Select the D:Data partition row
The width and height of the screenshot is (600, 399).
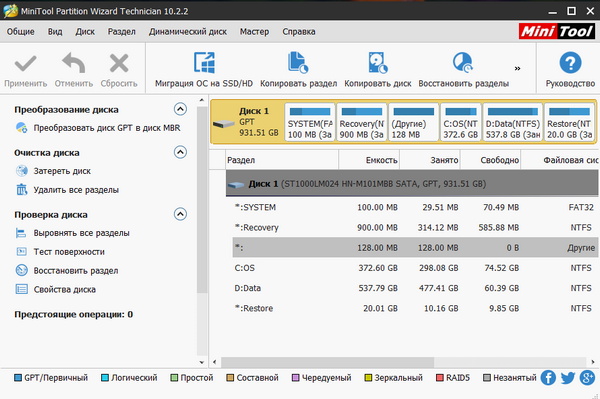pyautogui.click(x=415, y=288)
